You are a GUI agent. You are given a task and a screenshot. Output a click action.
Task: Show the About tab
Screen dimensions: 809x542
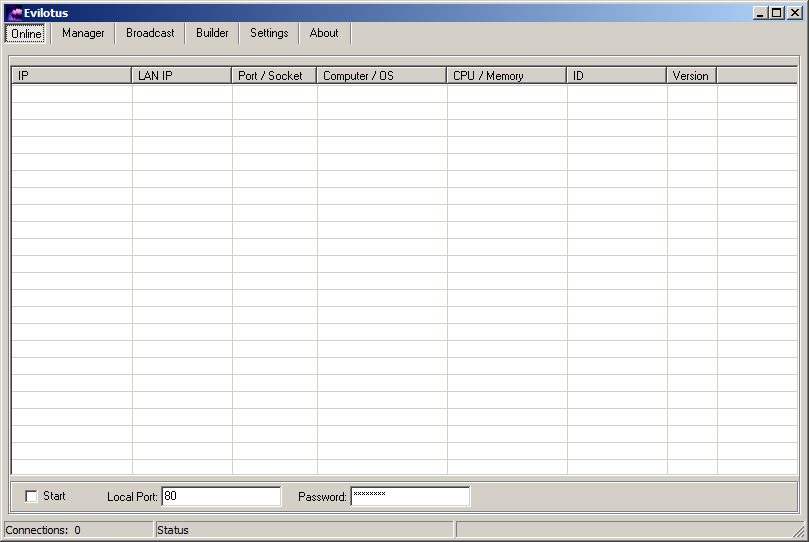pos(324,33)
